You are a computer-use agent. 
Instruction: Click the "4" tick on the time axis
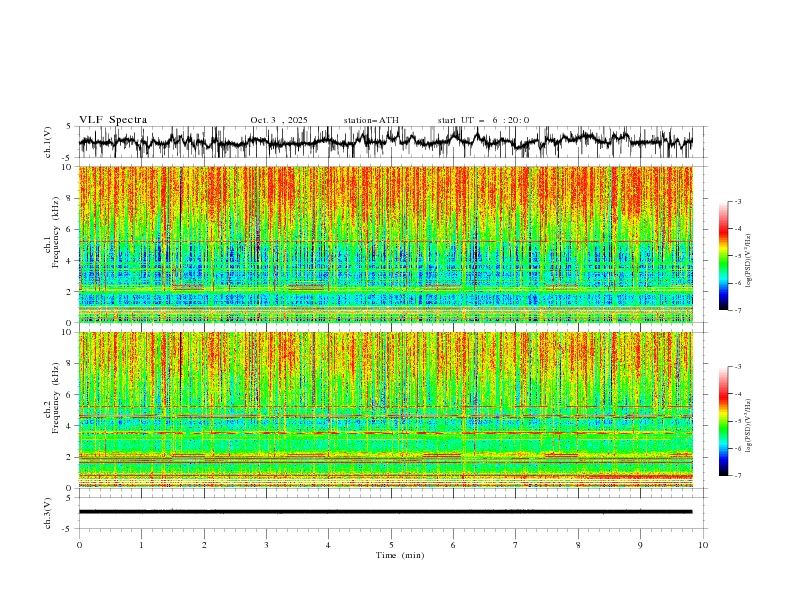328,545
